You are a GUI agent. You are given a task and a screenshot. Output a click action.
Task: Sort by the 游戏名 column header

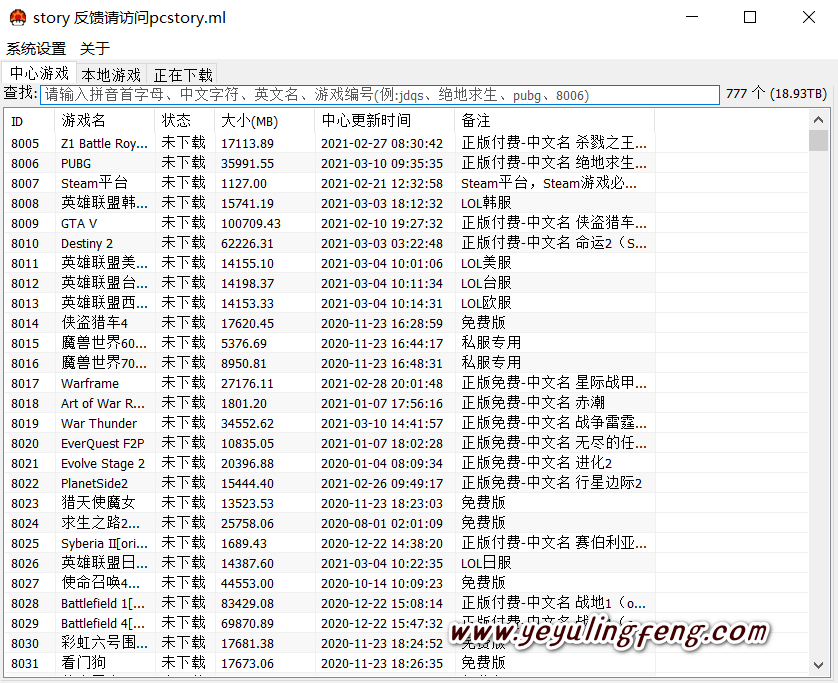coord(104,121)
